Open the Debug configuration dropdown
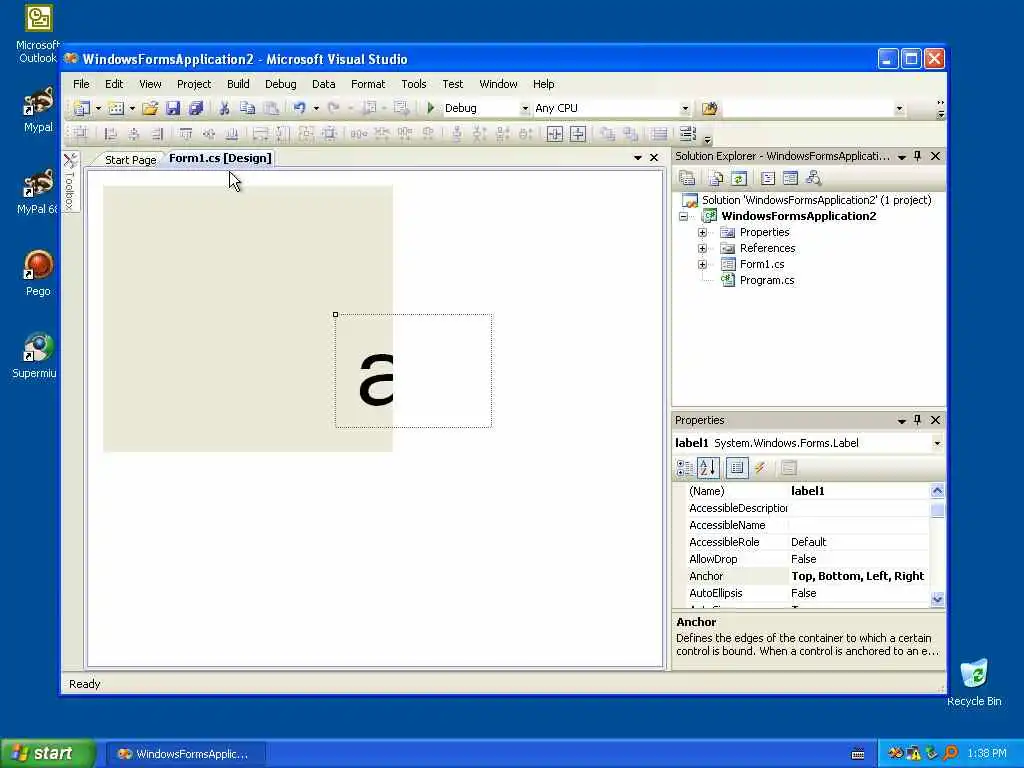 click(524, 108)
